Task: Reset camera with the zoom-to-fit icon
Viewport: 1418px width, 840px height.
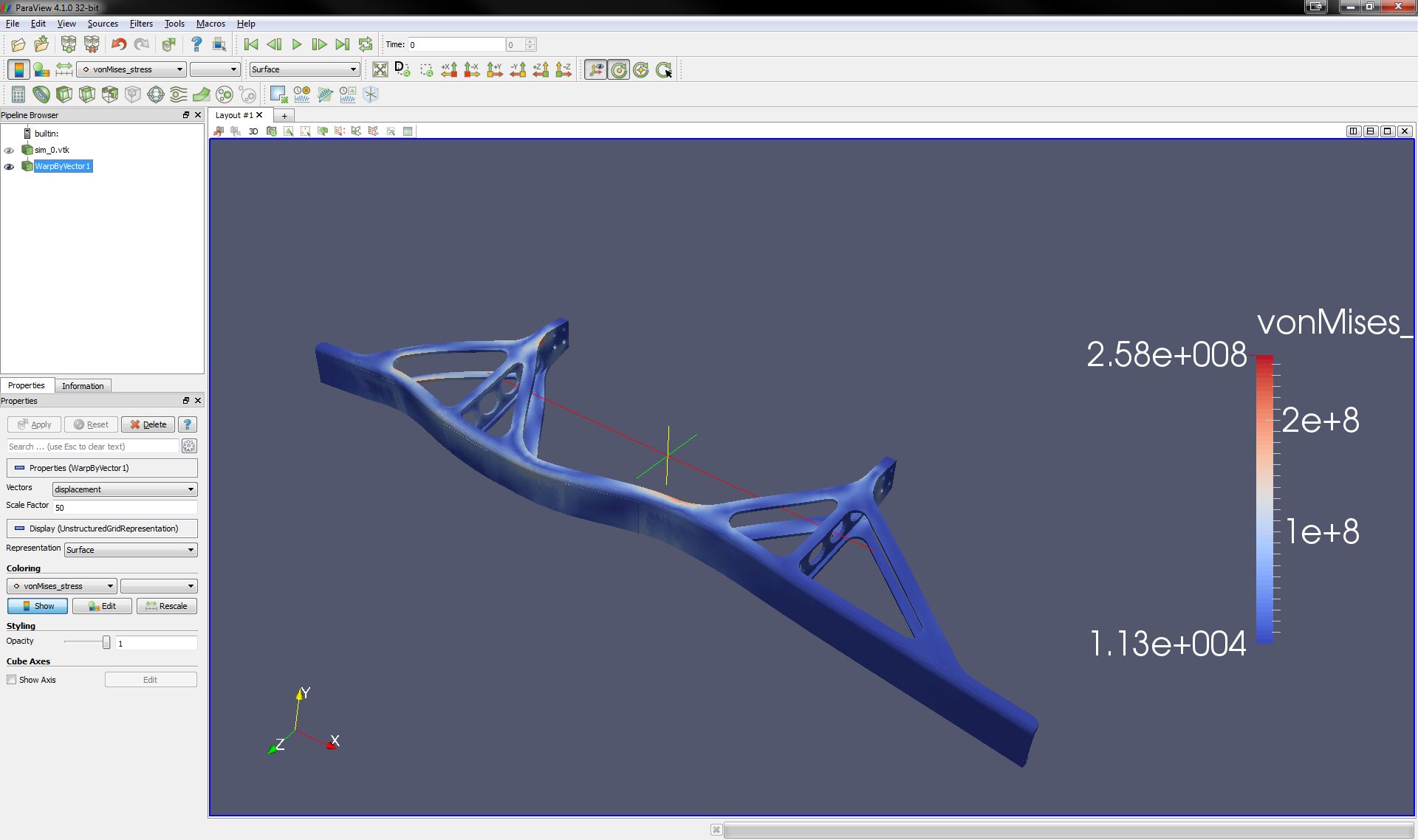Action: tap(380, 69)
